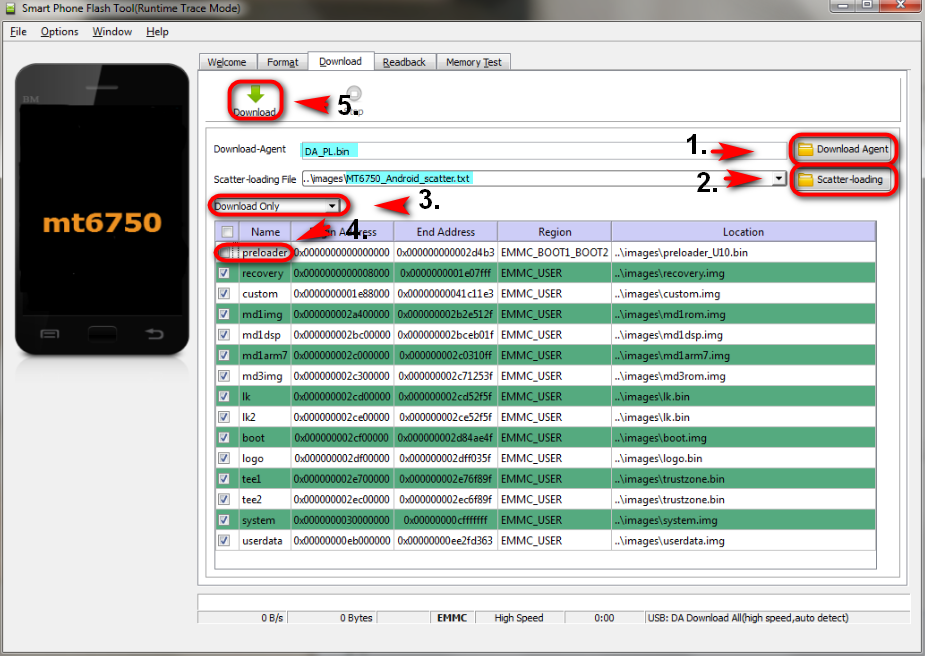Image resolution: width=925 pixels, height=656 pixels.
Task: Switch to the Memory Test tab
Action: point(473,62)
